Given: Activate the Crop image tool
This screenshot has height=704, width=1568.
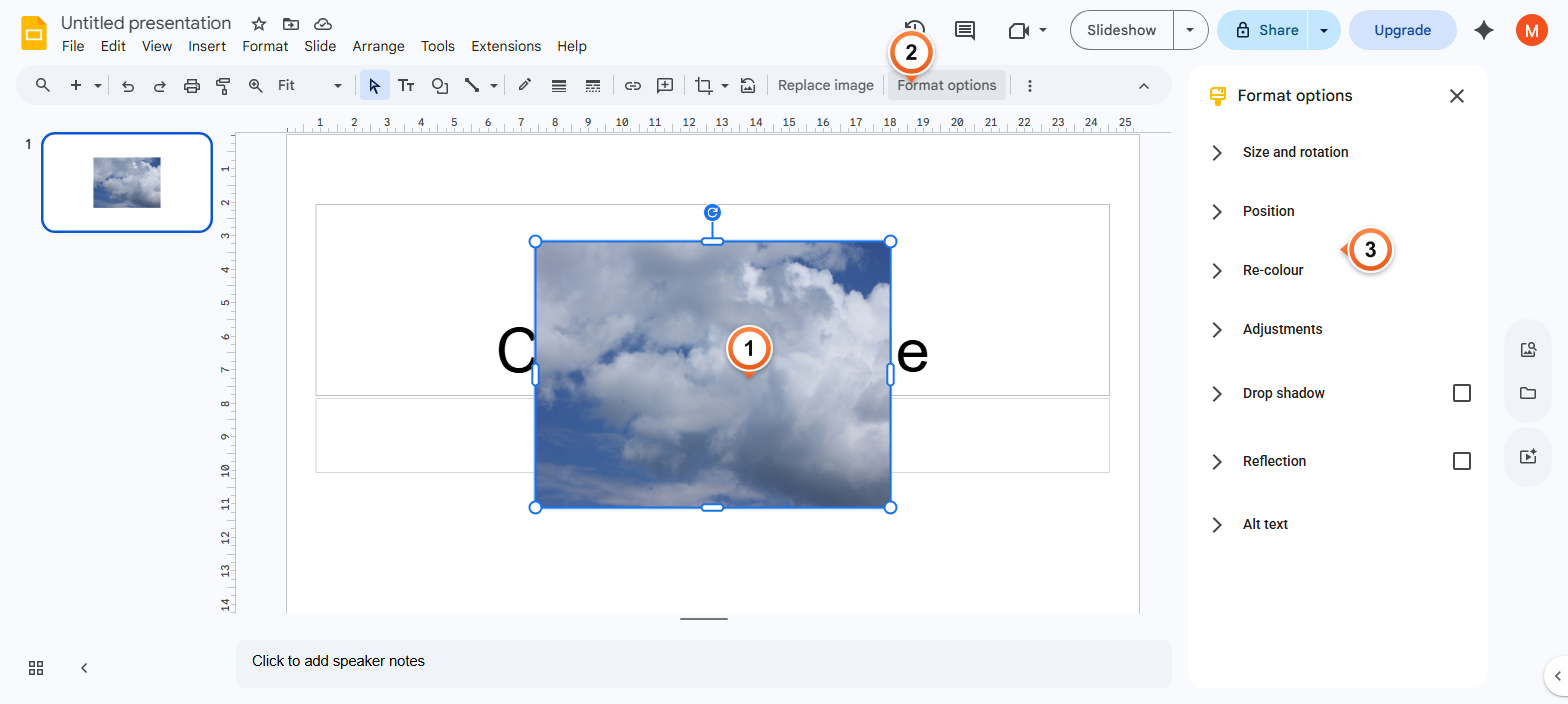Looking at the screenshot, I should click(x=704, y=85).
